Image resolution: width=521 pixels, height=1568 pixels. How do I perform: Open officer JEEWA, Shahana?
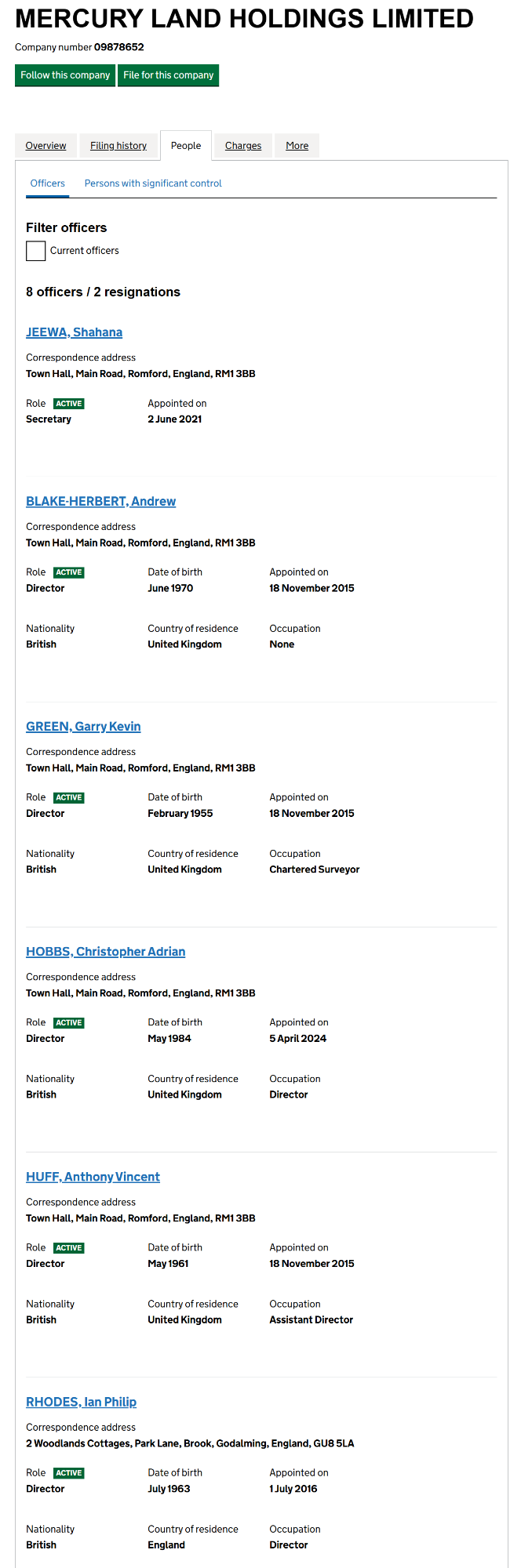(x=74, y=332)
